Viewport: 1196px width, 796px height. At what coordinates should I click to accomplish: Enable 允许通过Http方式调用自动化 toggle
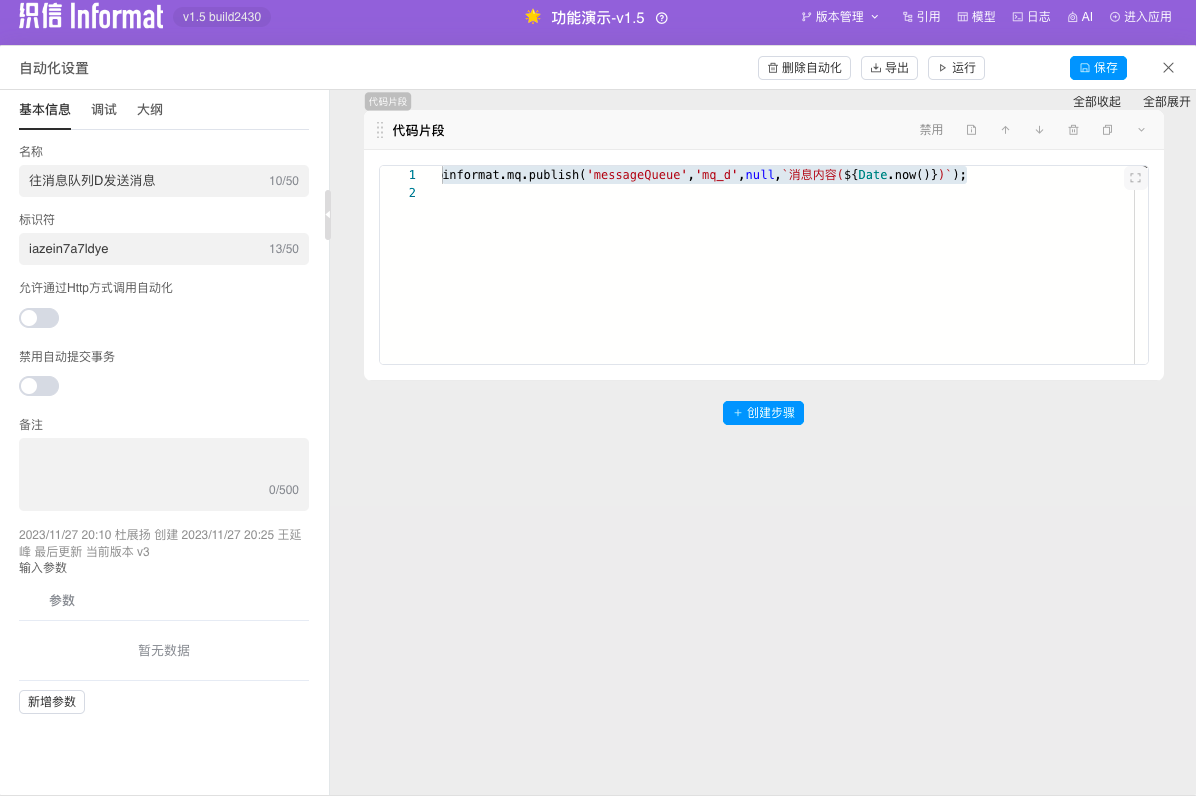[x=38, y=317]
